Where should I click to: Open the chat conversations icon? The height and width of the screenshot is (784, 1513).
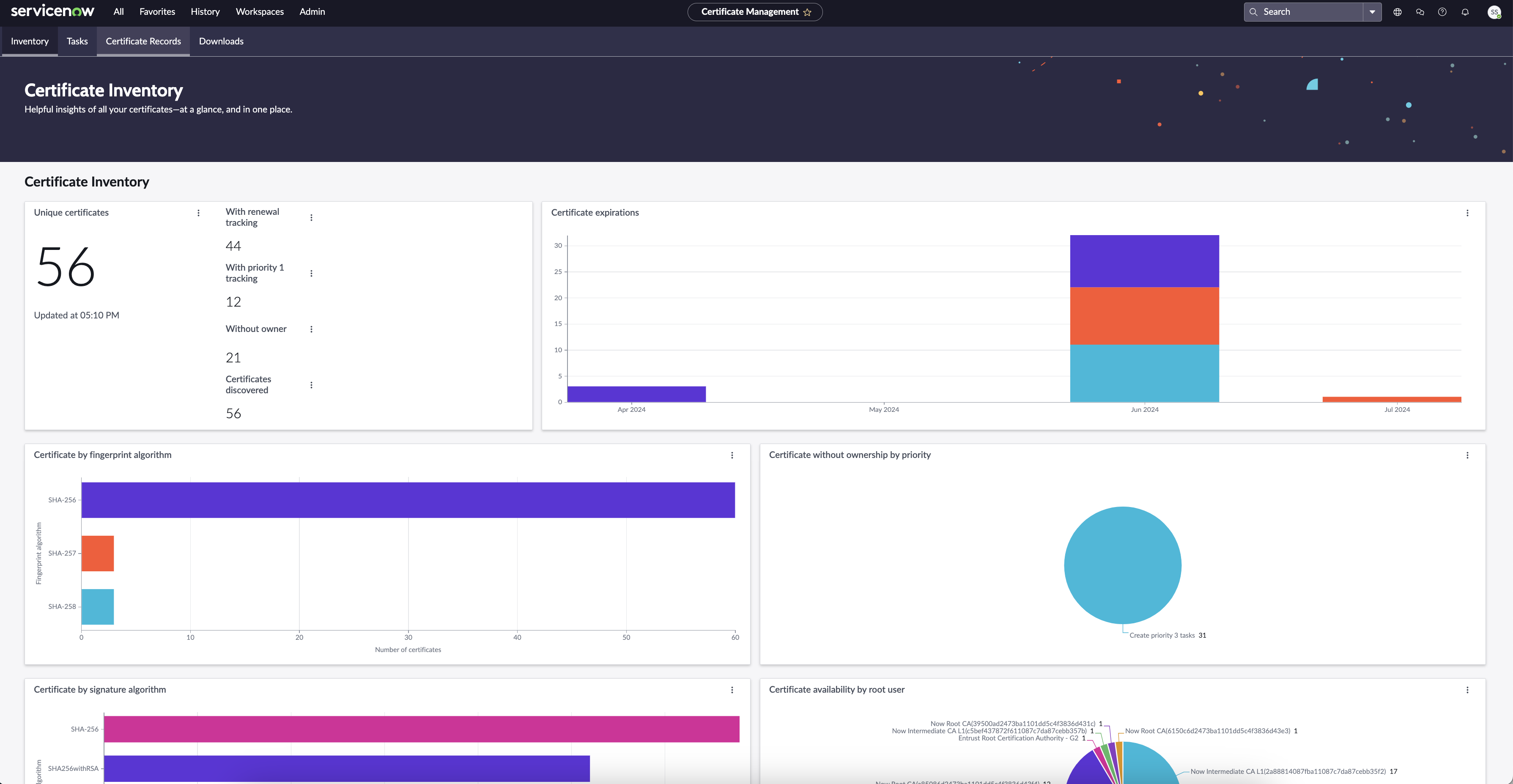pos(1420,12)
